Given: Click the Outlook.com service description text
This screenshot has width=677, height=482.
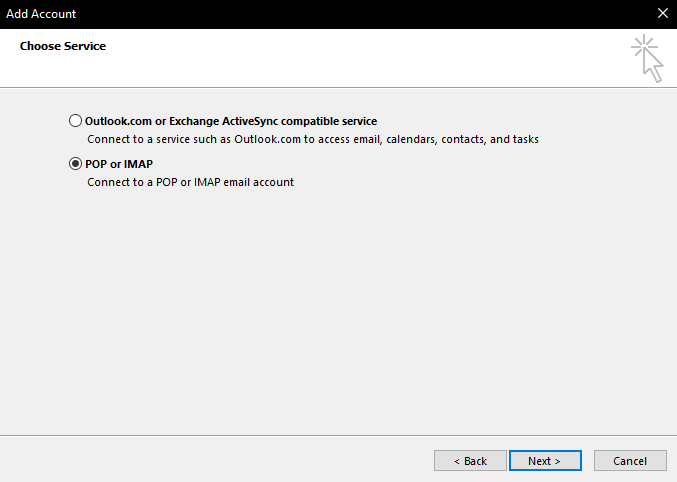Looking at the screenshot, I should tap(312, 140).
